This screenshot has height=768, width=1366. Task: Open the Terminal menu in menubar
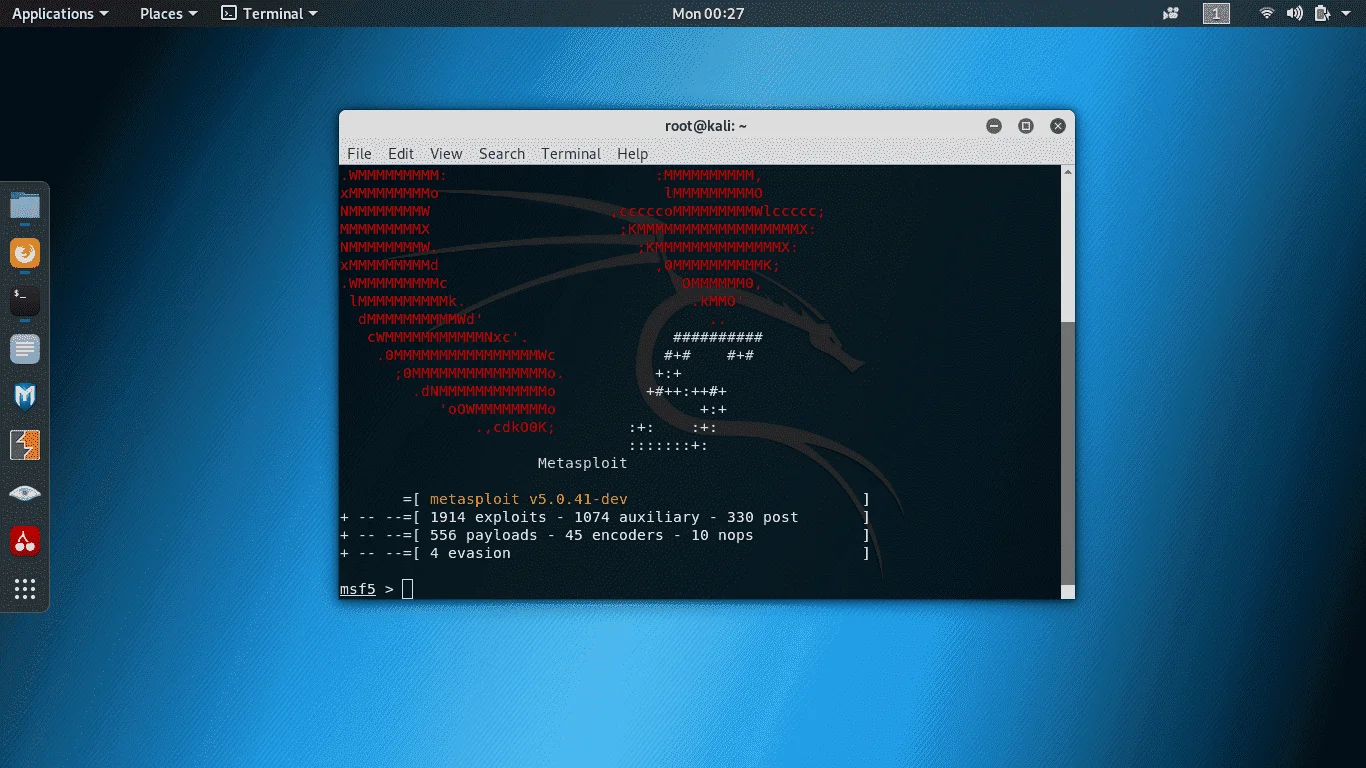click(x=571, y=153)
